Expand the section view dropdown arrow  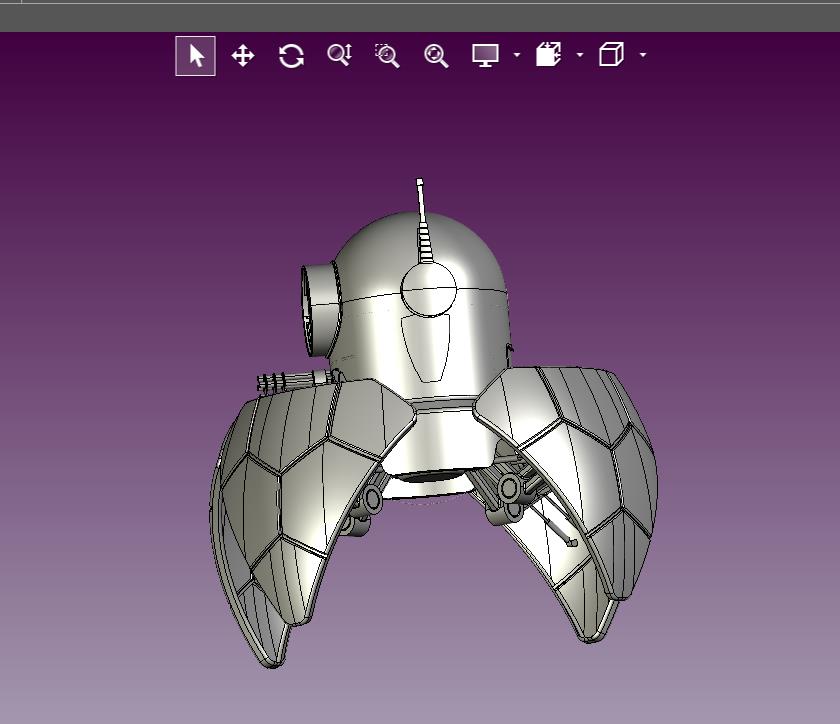coord(580,55)
